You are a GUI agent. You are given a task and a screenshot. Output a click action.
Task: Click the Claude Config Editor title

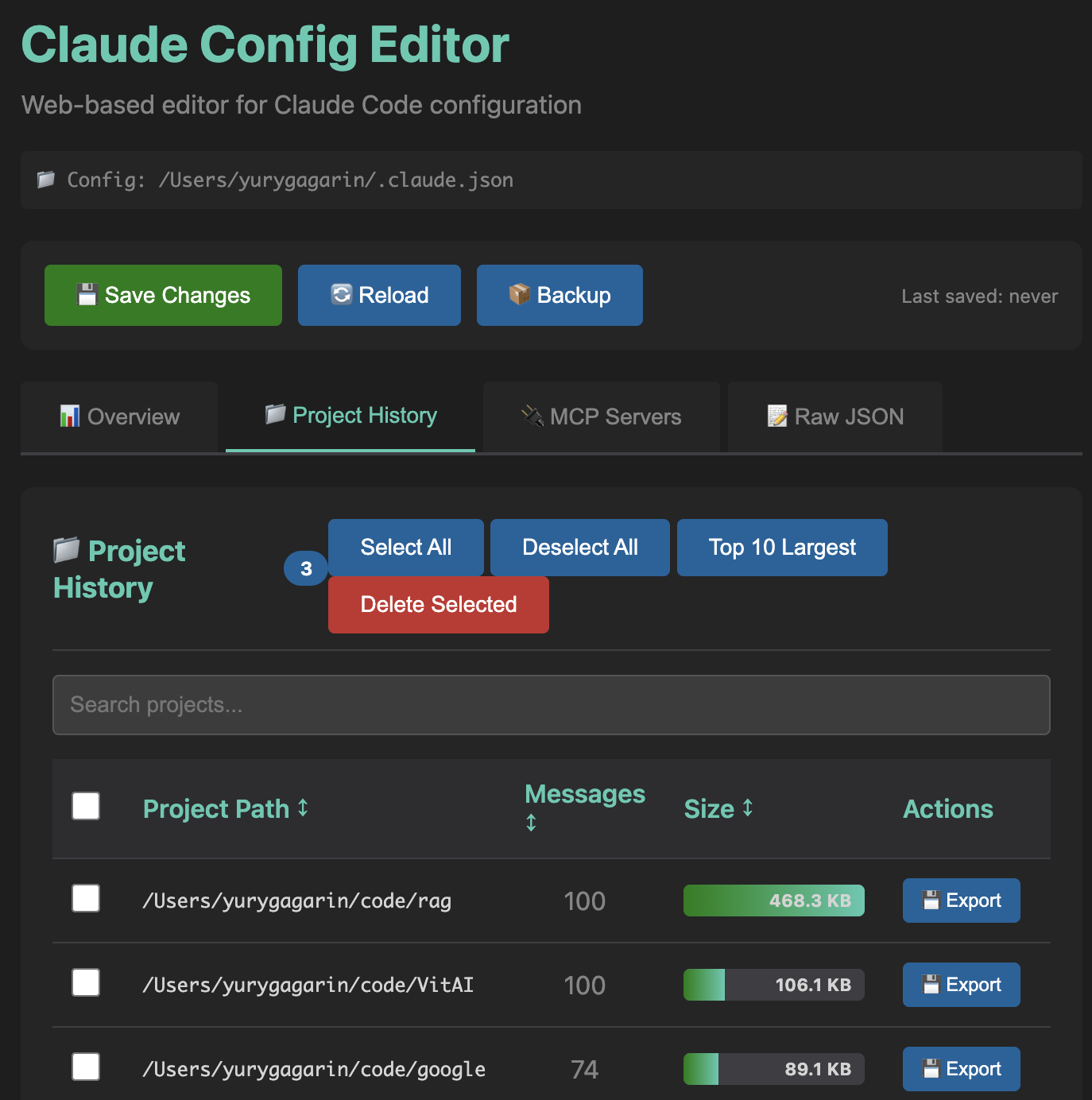(265, 45)
